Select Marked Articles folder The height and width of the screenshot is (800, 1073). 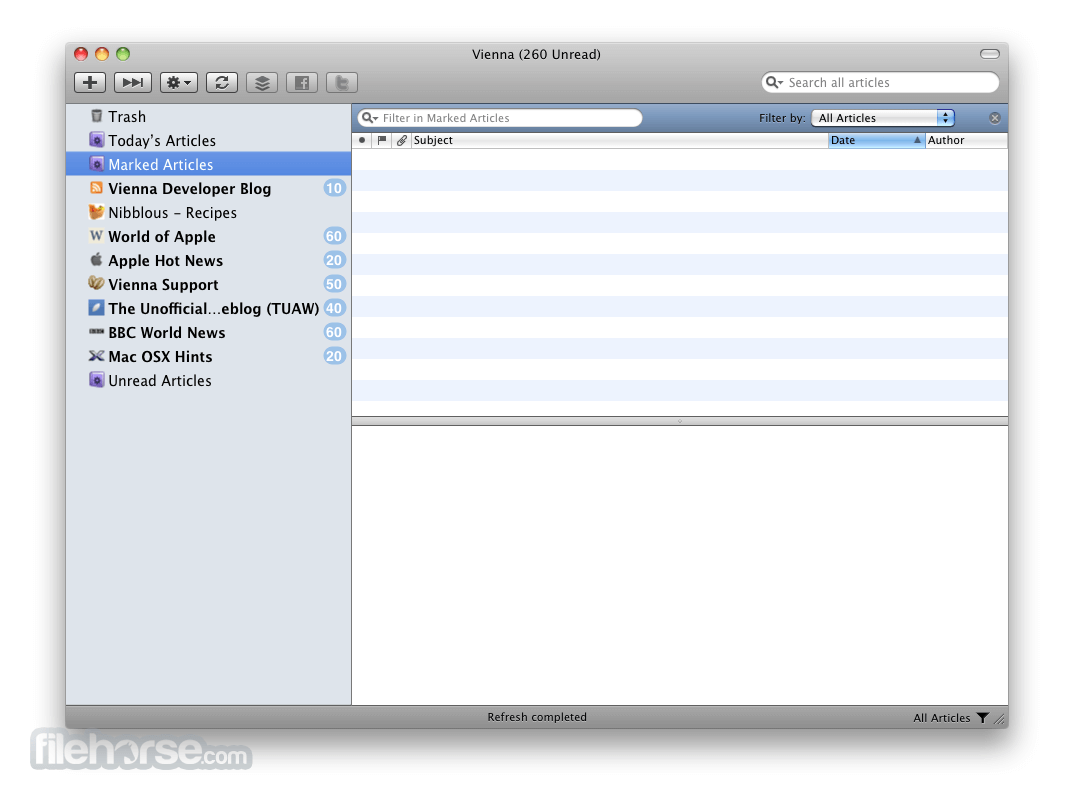(209, 164)
